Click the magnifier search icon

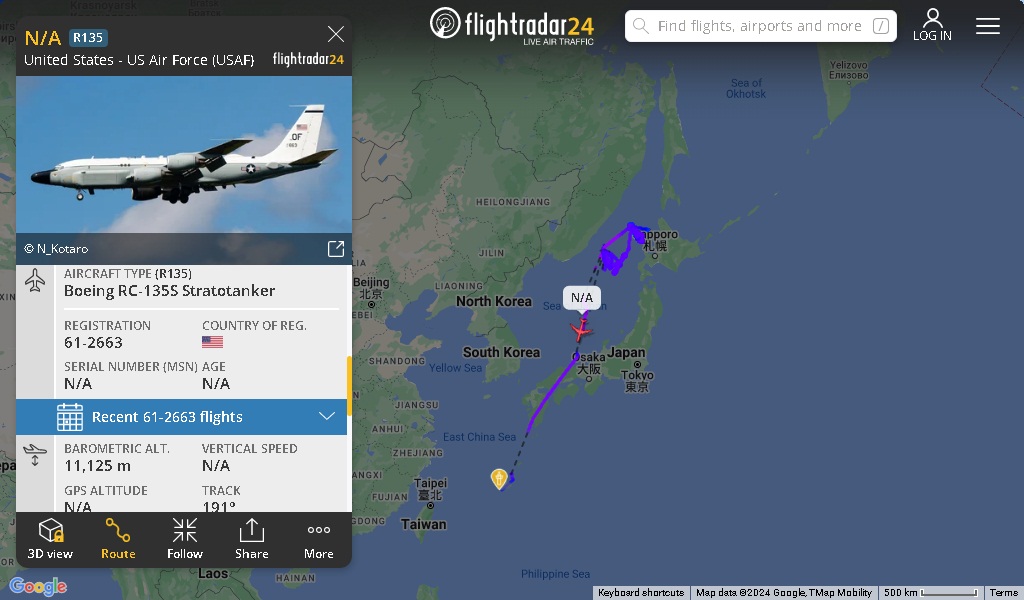(x=641, y=26)
